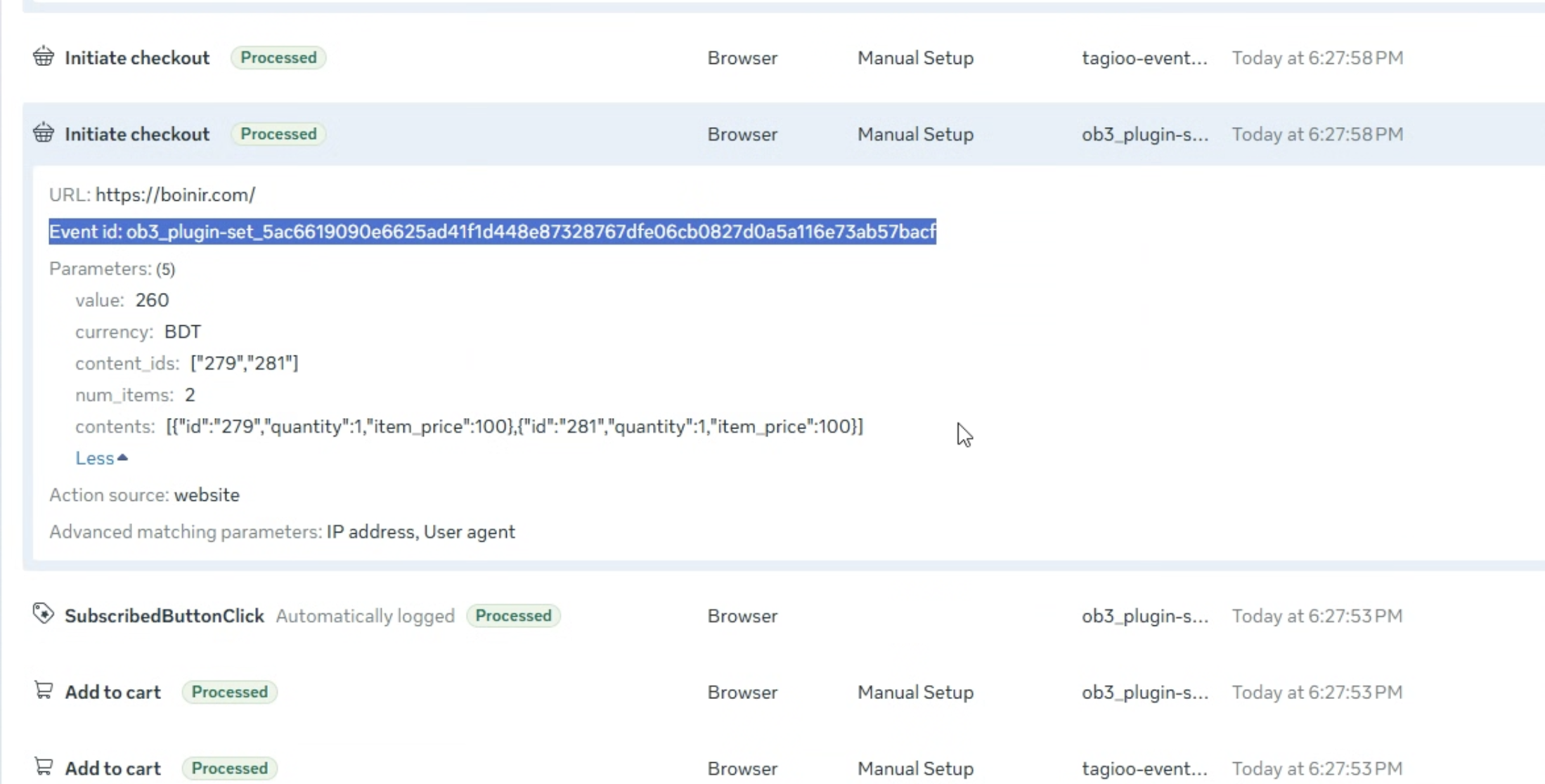This screenshot has width=1545, height=784.
Task: Click Manual Setup in ob3_plugin Add to cart row
Action: (x=915, y=692)
